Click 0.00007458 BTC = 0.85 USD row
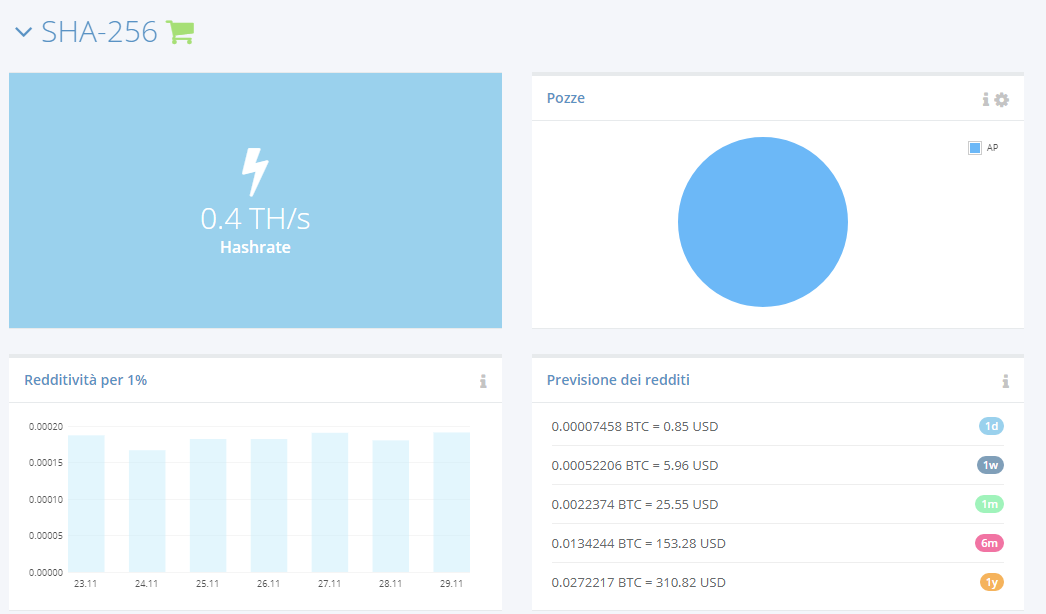This screenshot has width=1046, height=614. click(778, 426)
